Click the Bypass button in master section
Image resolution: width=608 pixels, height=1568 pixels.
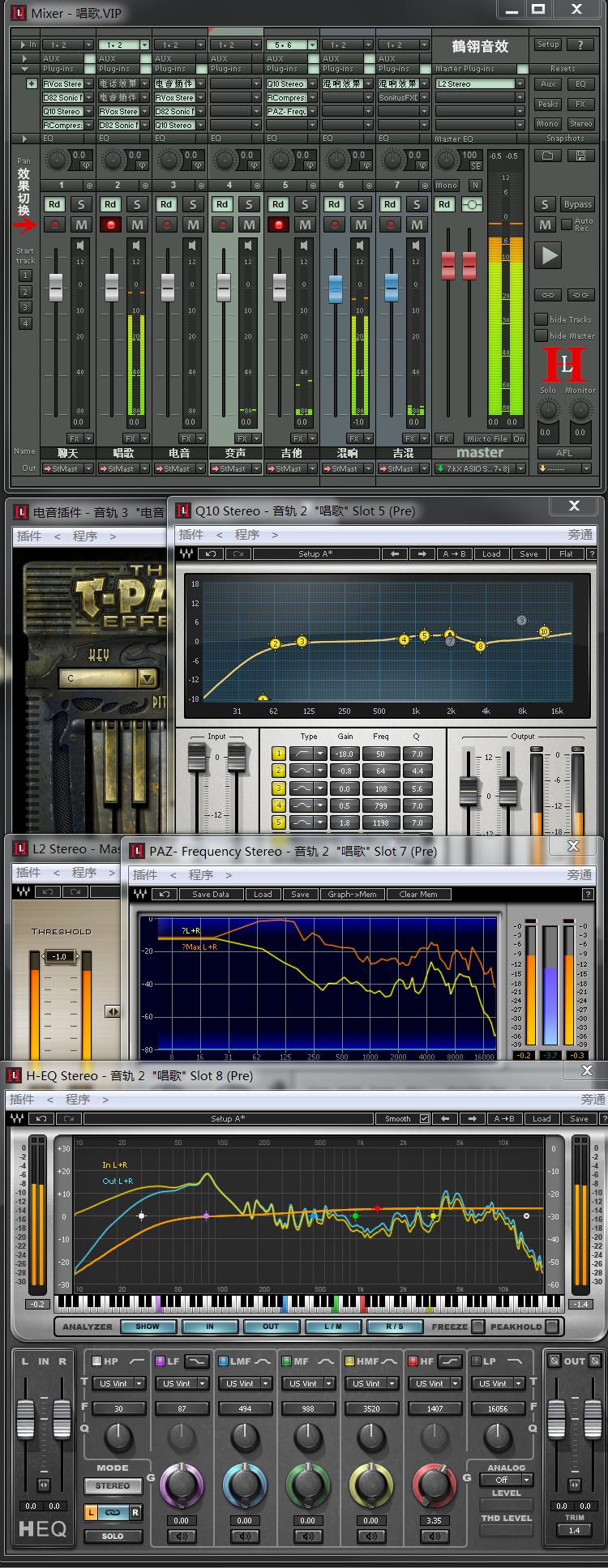[x=578, y=204]
